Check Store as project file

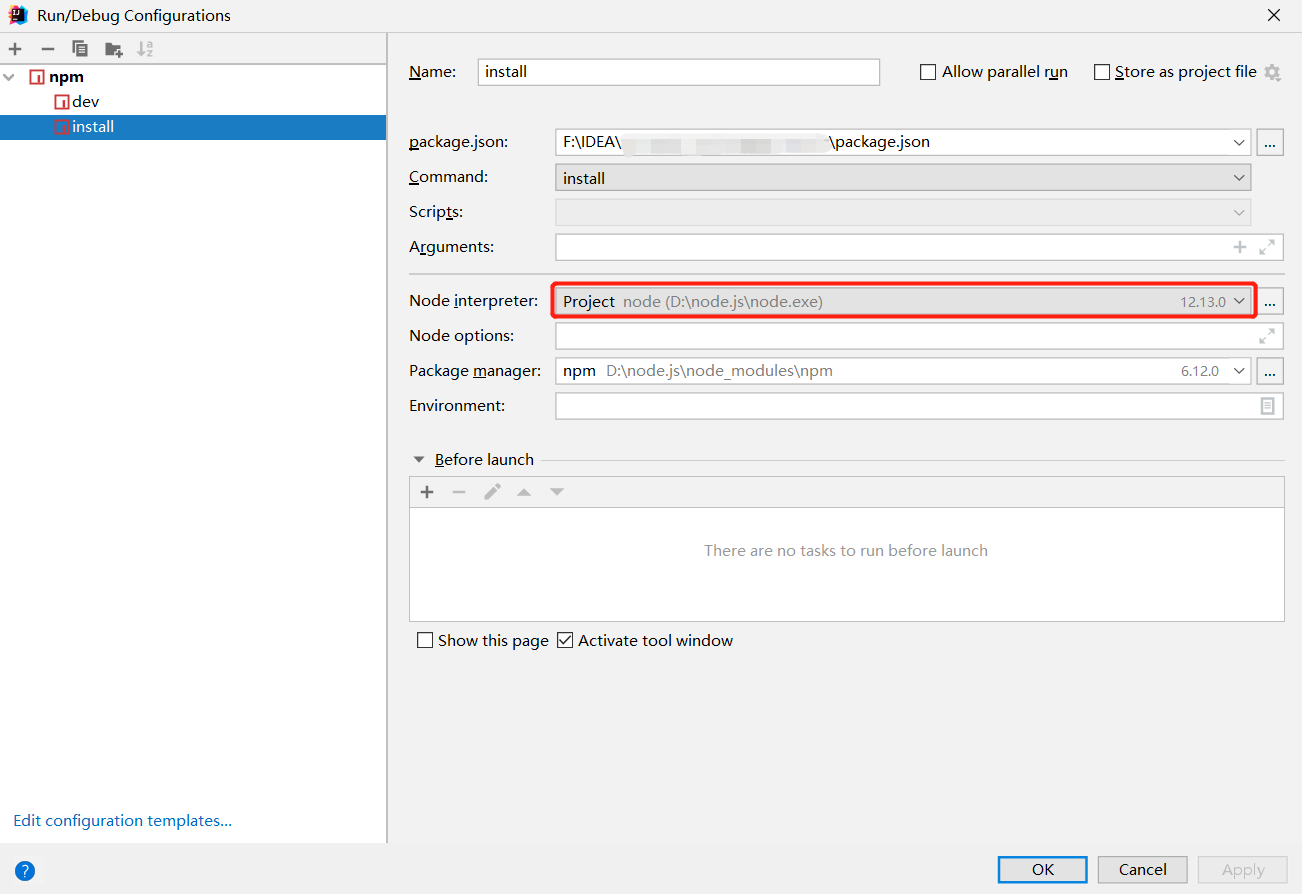tap(1103, 71)
